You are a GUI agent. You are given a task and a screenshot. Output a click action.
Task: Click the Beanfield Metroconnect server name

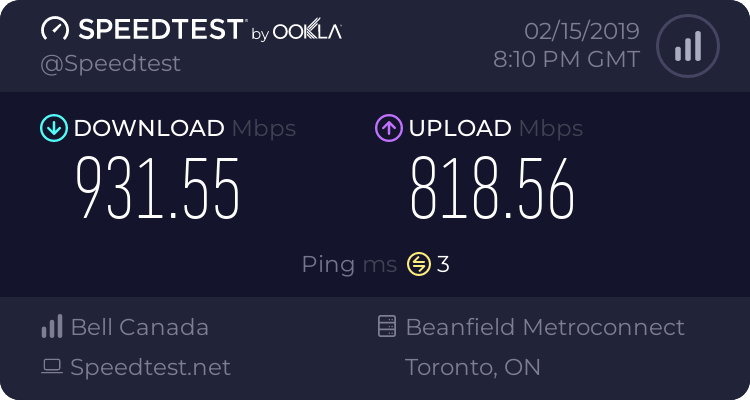pyautogui.click(x=545, y=327)
